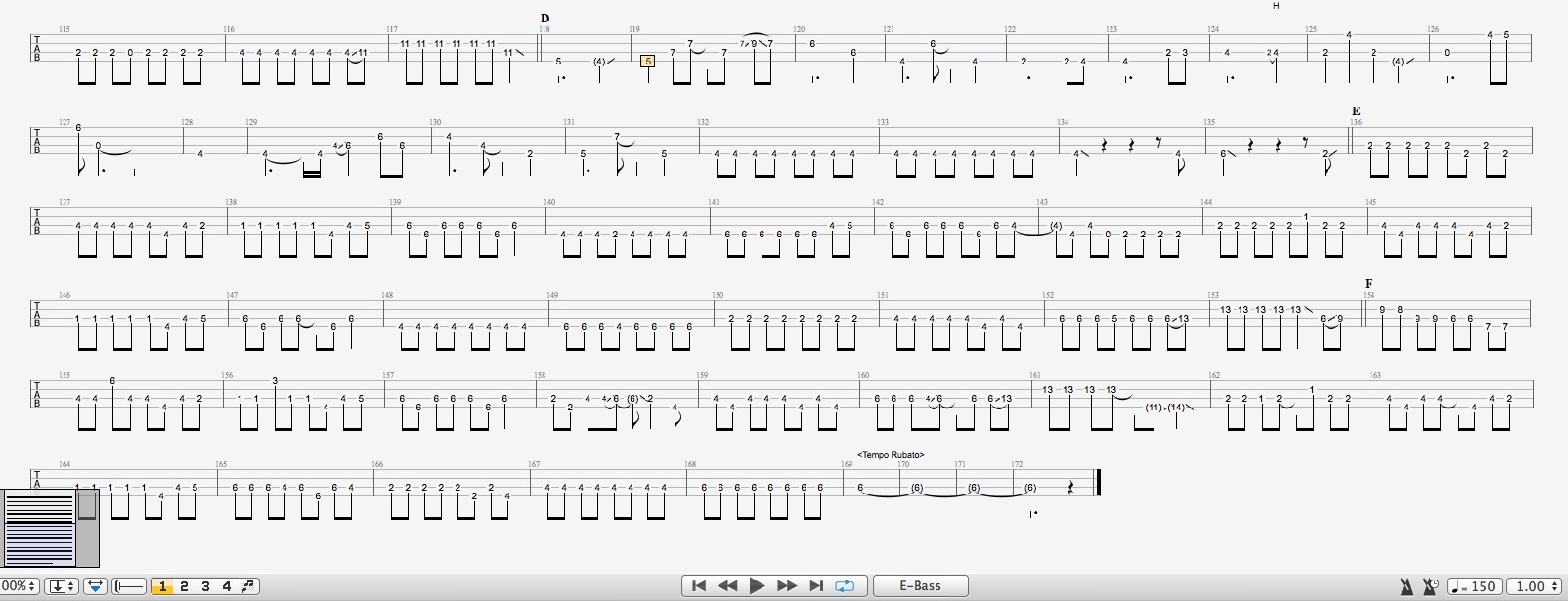Select voice 1
1568x601 pixels.
162,586
